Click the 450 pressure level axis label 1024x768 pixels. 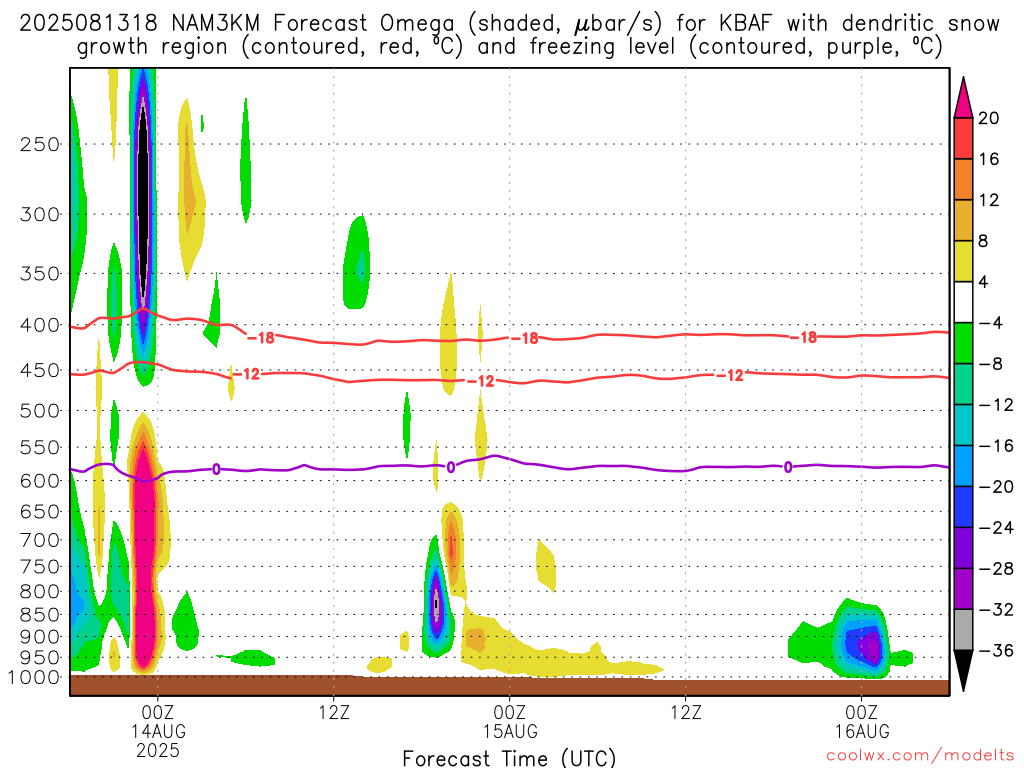click(40, 370)
